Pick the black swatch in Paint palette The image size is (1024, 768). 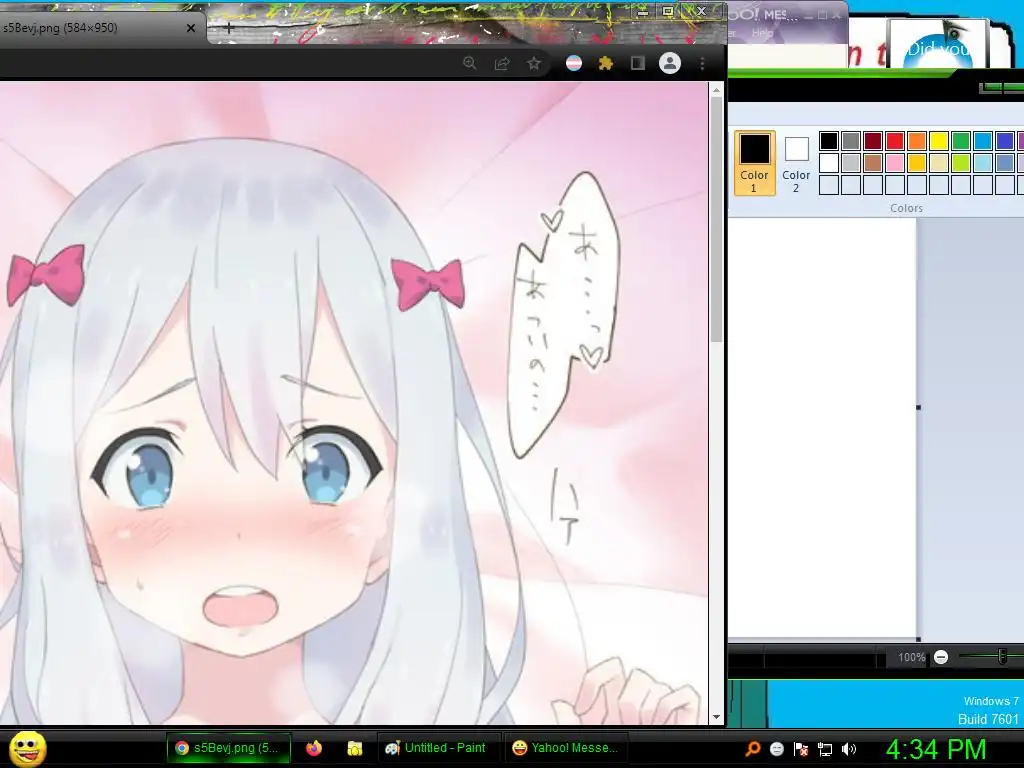(829, 140)
